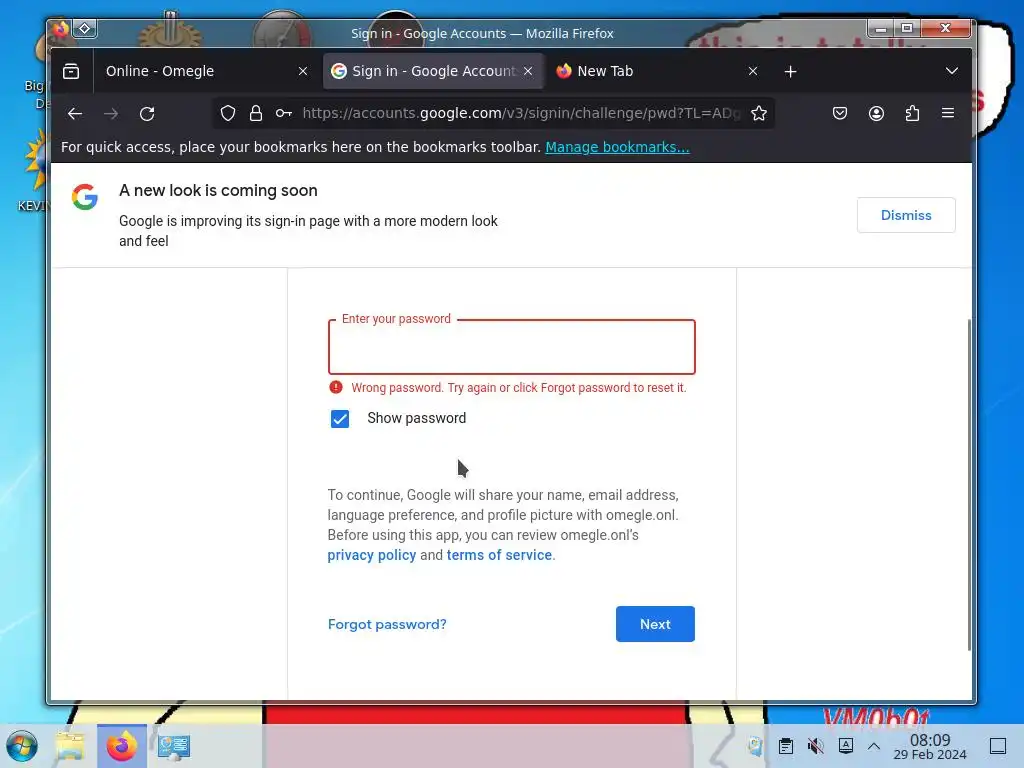Reload the page with the refresh icon
1024x768 pixels.
(x=147, y=114)
